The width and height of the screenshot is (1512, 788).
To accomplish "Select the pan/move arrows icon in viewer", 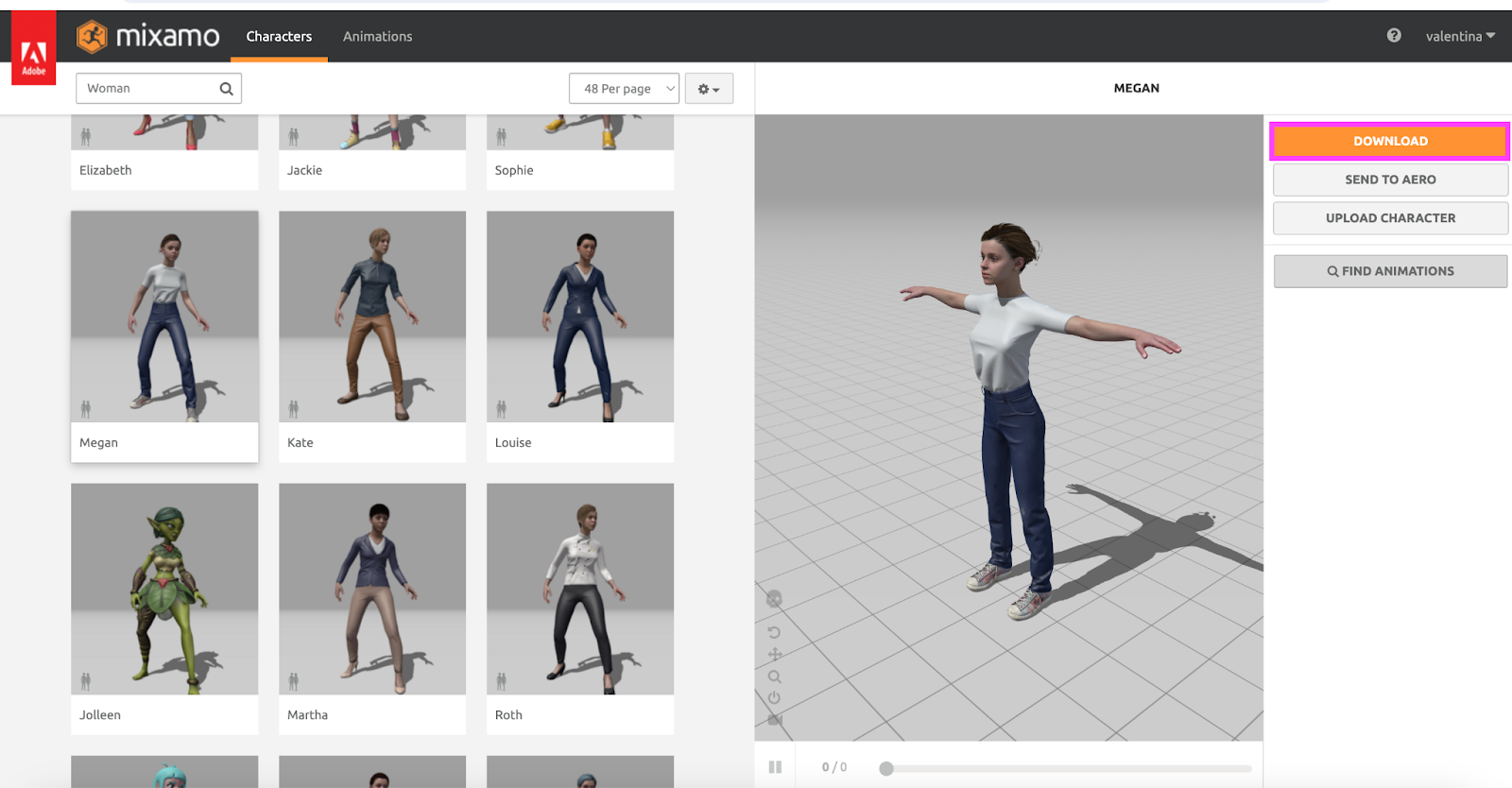I will pyautogui.click(x=775, y=654).
